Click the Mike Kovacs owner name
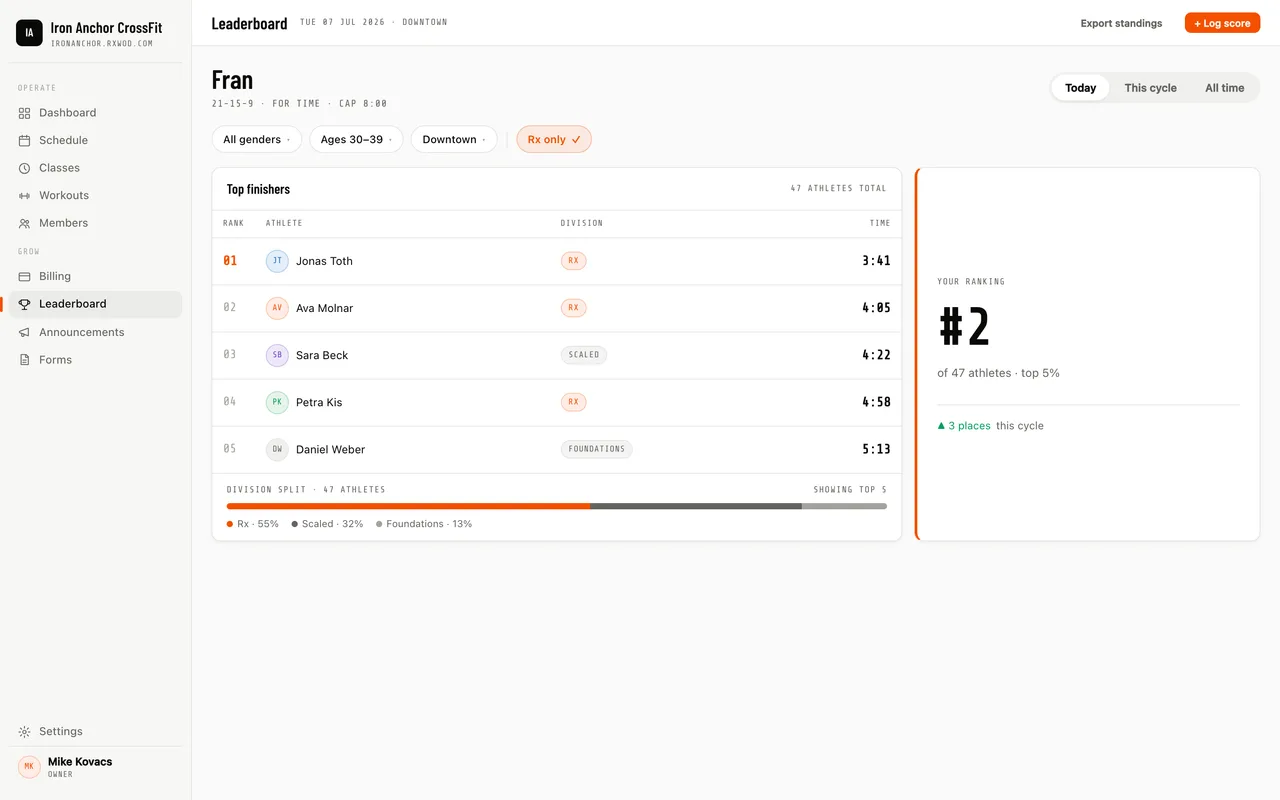The image size is (1280, 800). (x=80, y=762)
